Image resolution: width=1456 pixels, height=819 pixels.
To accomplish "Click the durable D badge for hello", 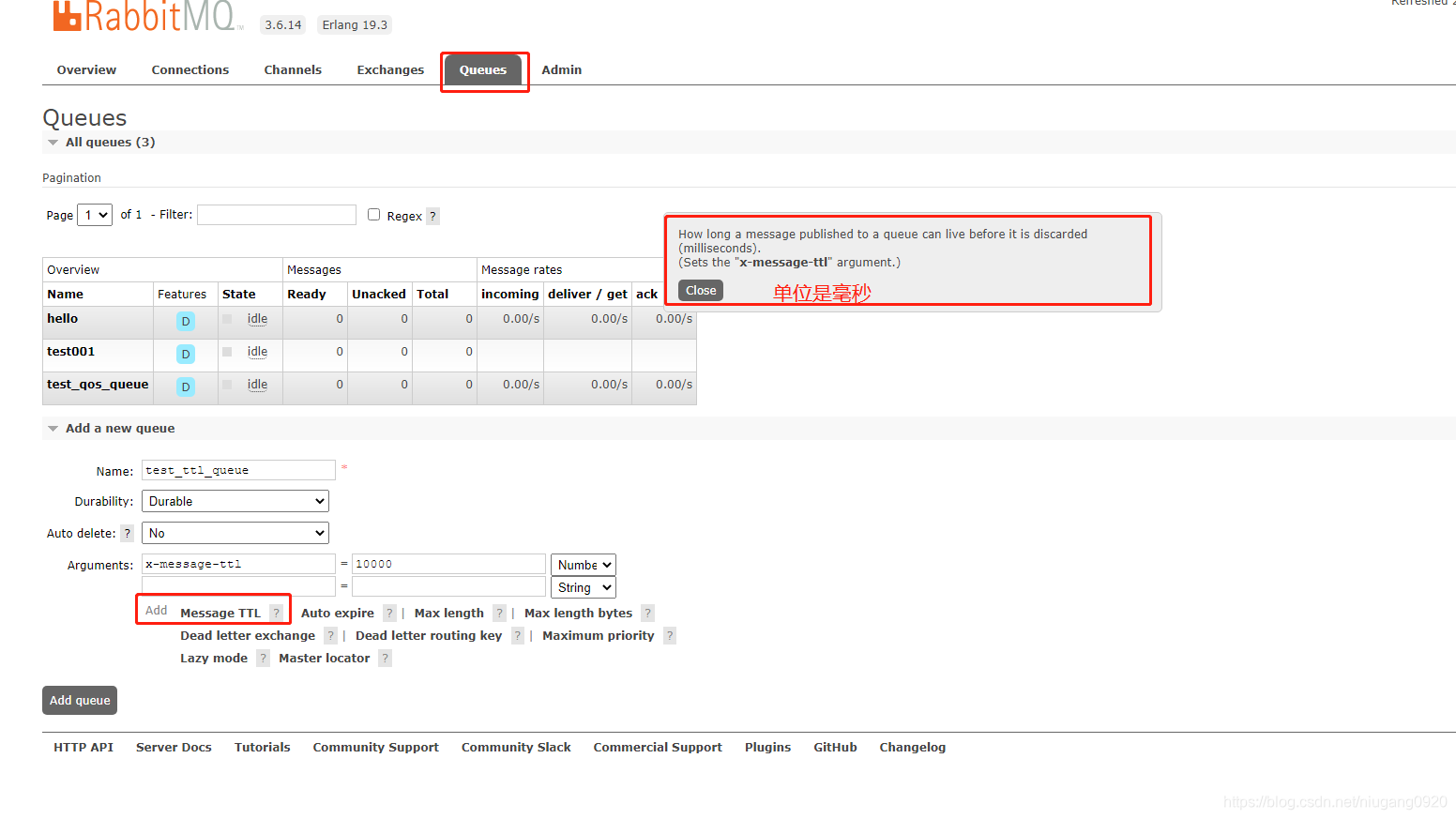I will pos(186,322).
